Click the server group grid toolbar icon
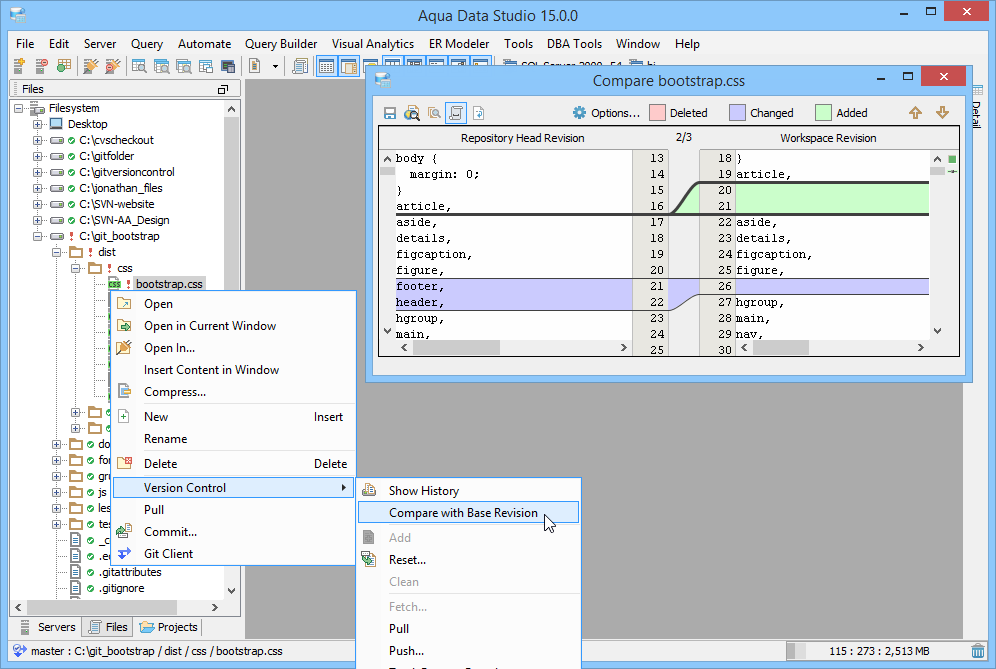The image size is (996, 669). [64, 65]
